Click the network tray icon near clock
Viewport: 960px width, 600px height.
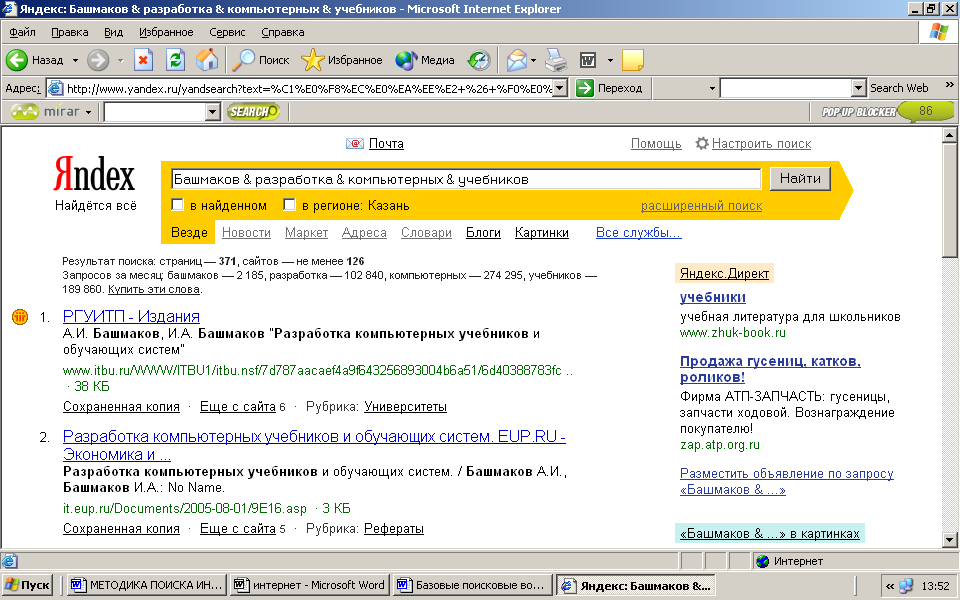[906, 586]
